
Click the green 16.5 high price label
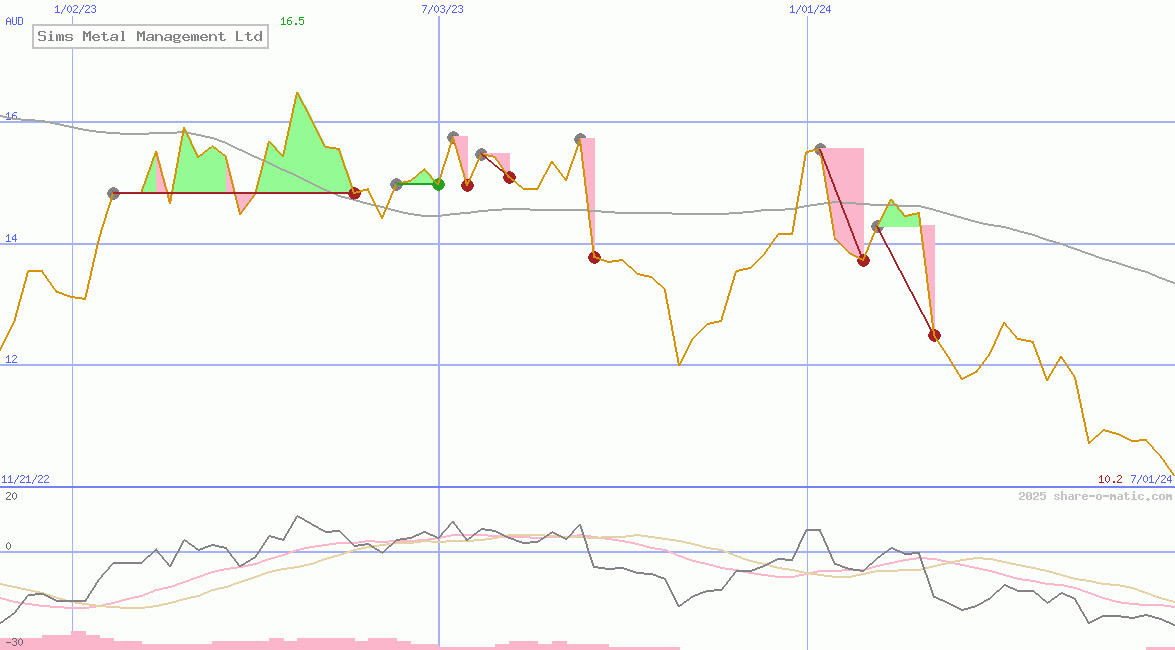[292, 21]
